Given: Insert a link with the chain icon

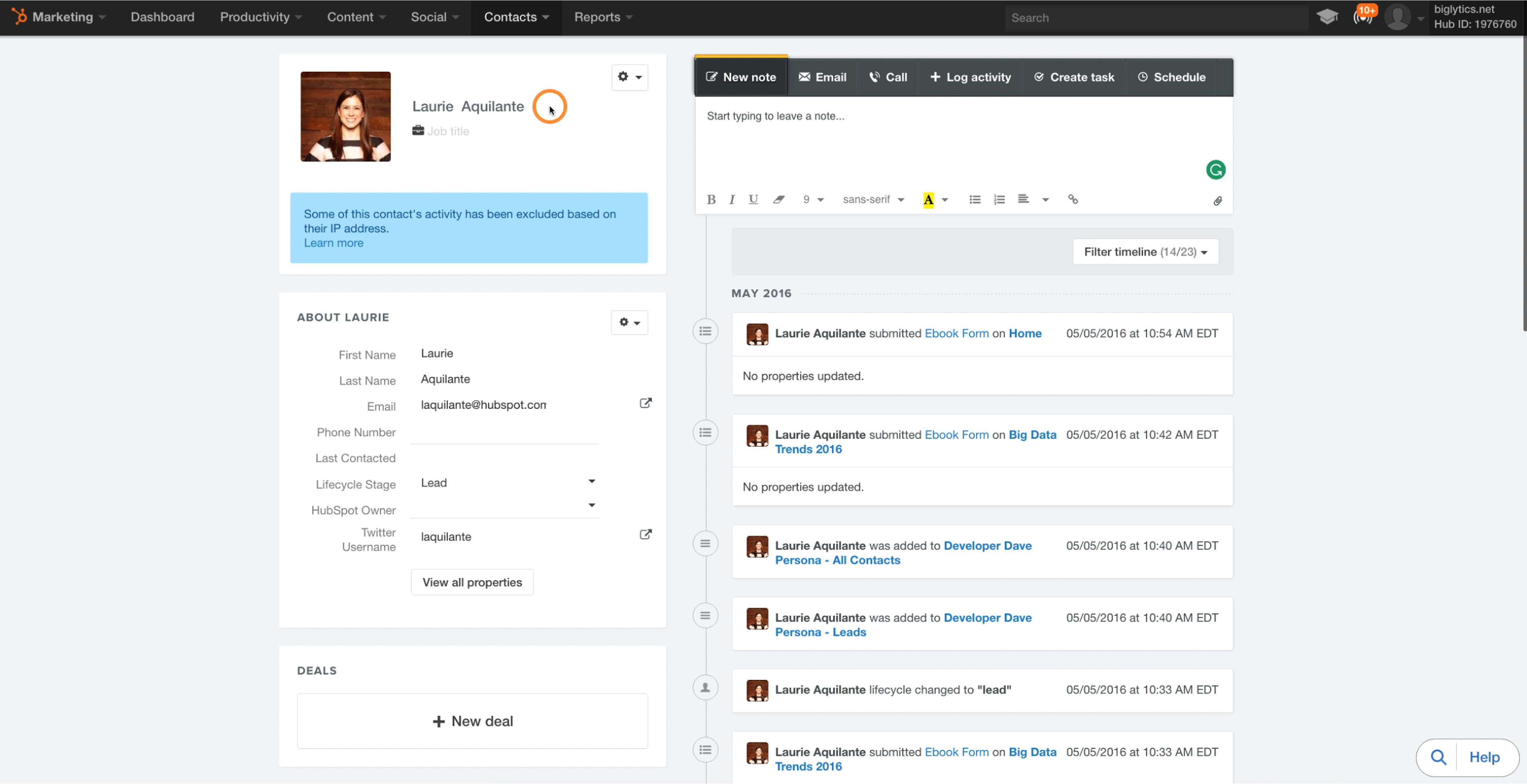Looking at the screenshot, I should tap(1072, 200).
